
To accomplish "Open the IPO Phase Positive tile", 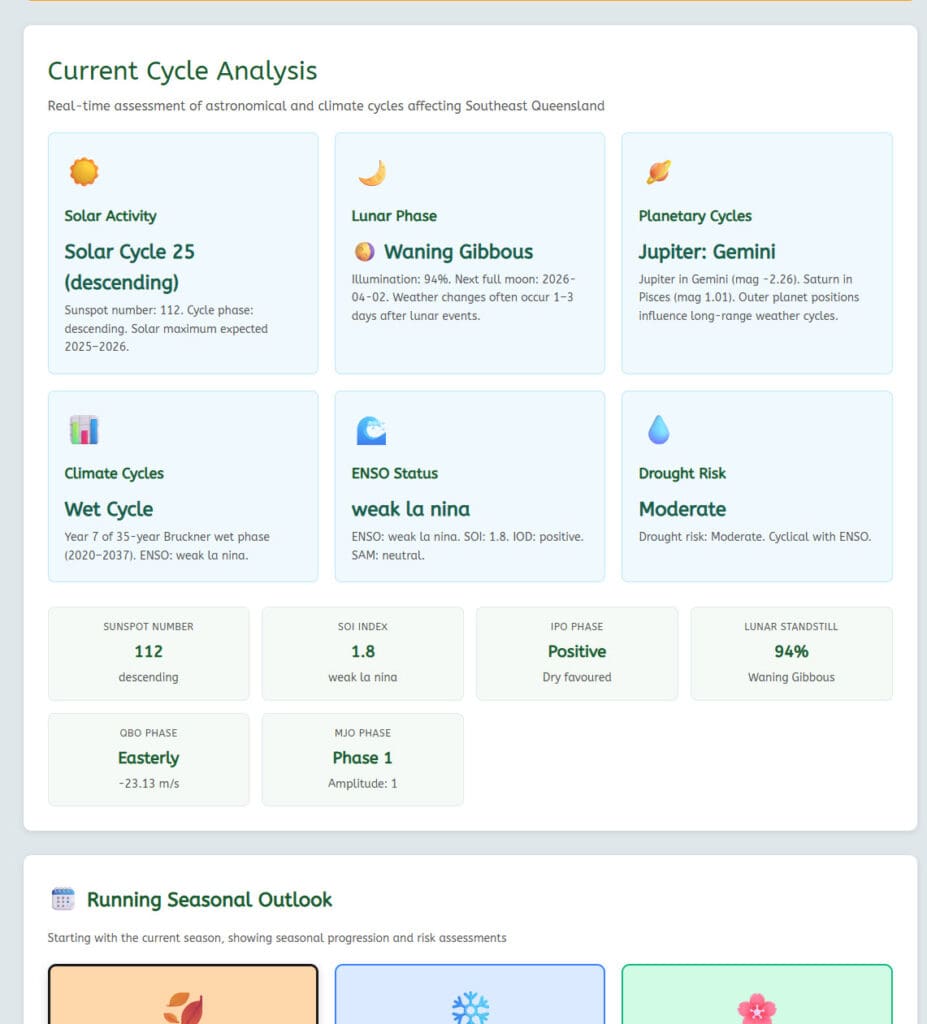I will tap(576, 653).
